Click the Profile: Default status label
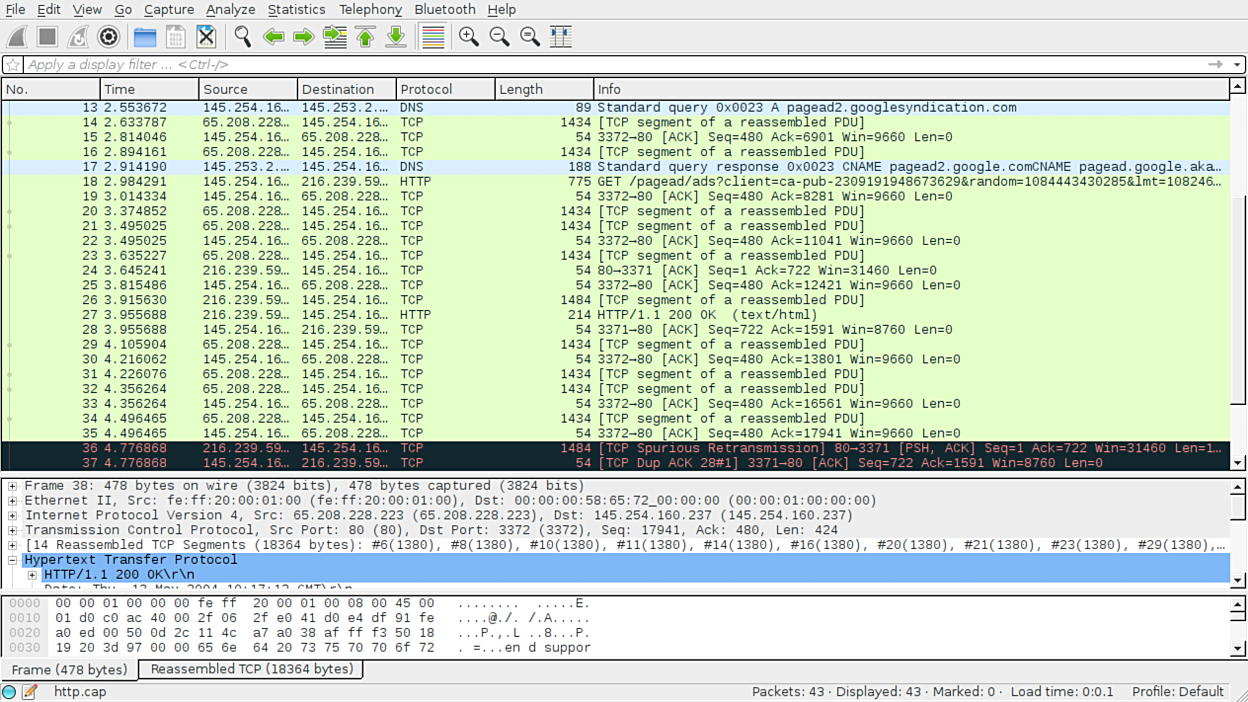 click(1177, 692)
